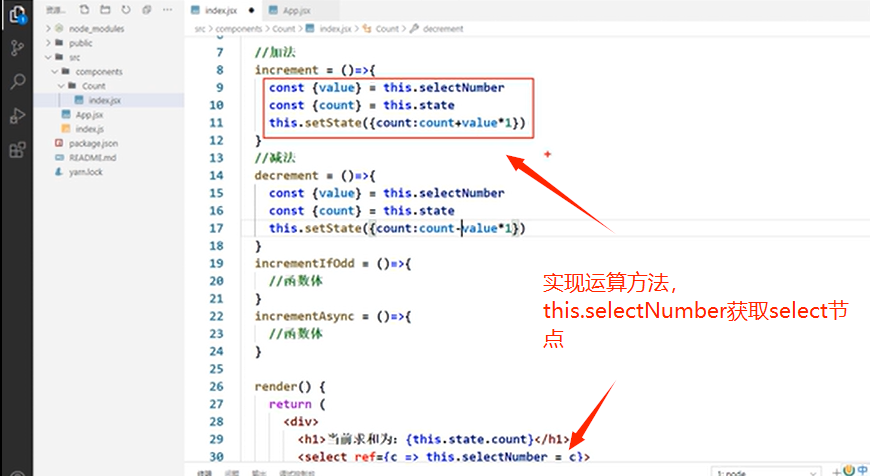This screenshot has height=476, width=870.
Task: Click the text 'incrementIfOdd' on line 19
Action: pyautogui.click(x=304, y=263)
